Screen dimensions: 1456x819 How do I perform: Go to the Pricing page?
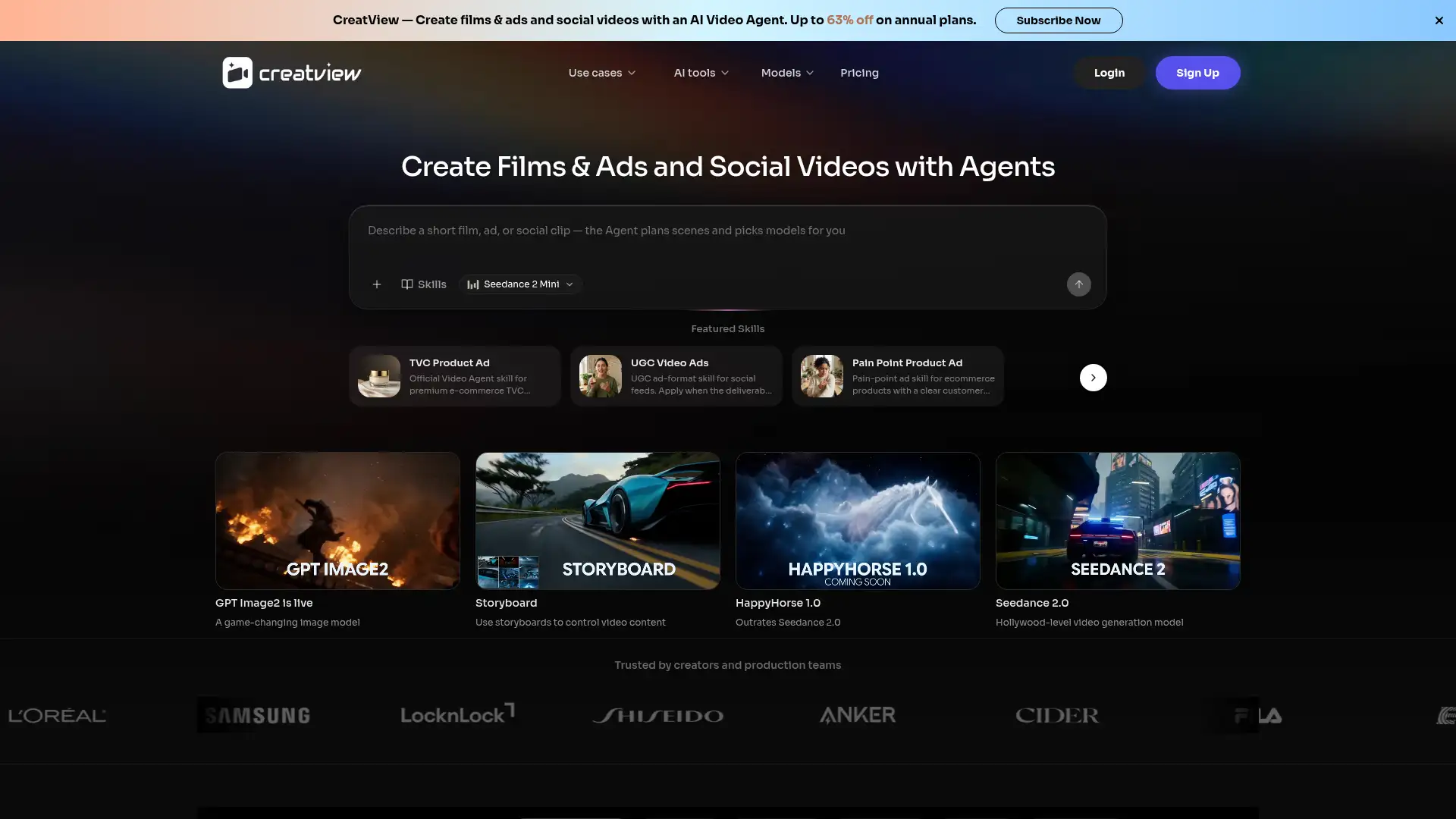click(859, 73)
